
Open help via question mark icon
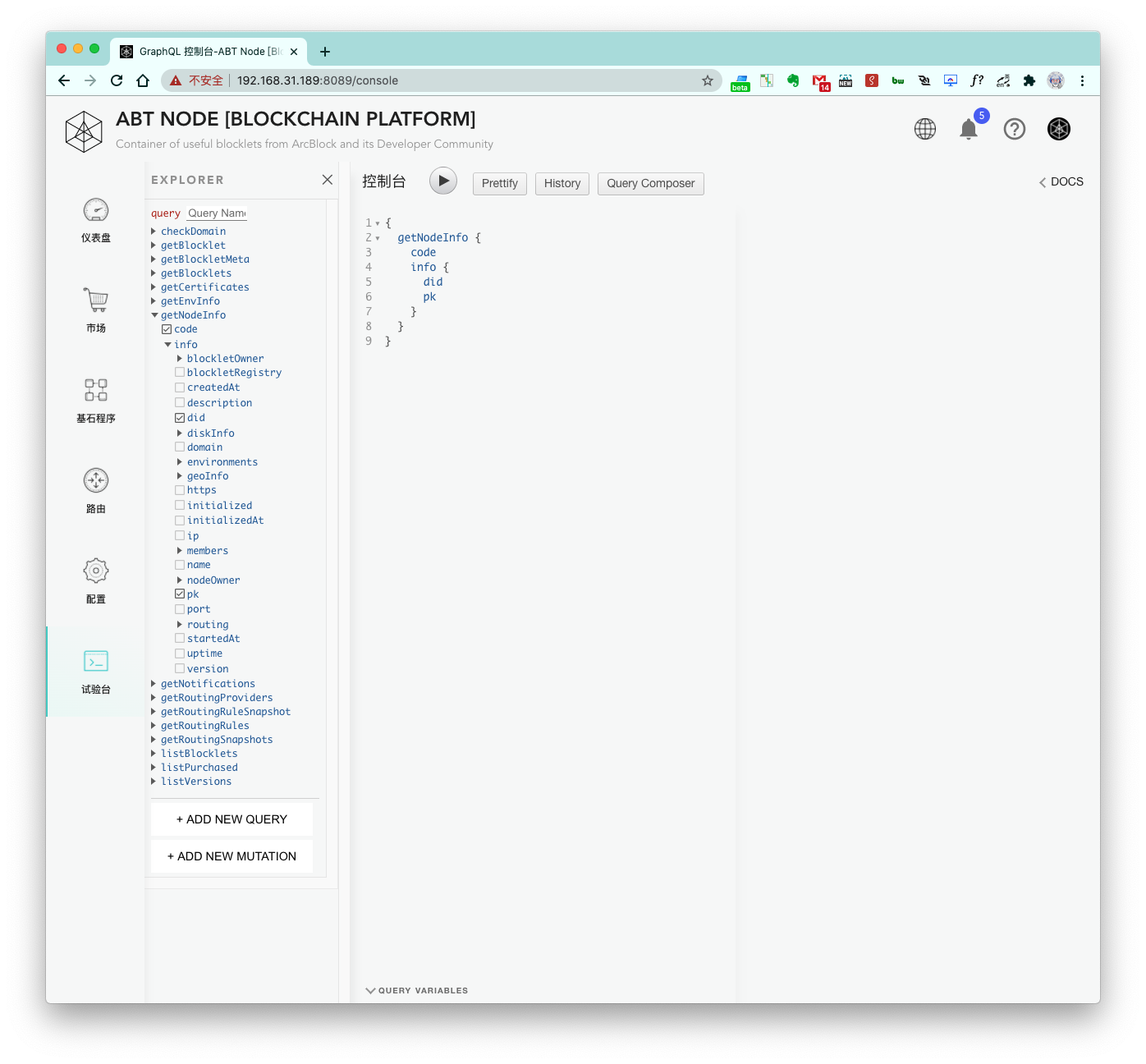(x=1015, y=130)
